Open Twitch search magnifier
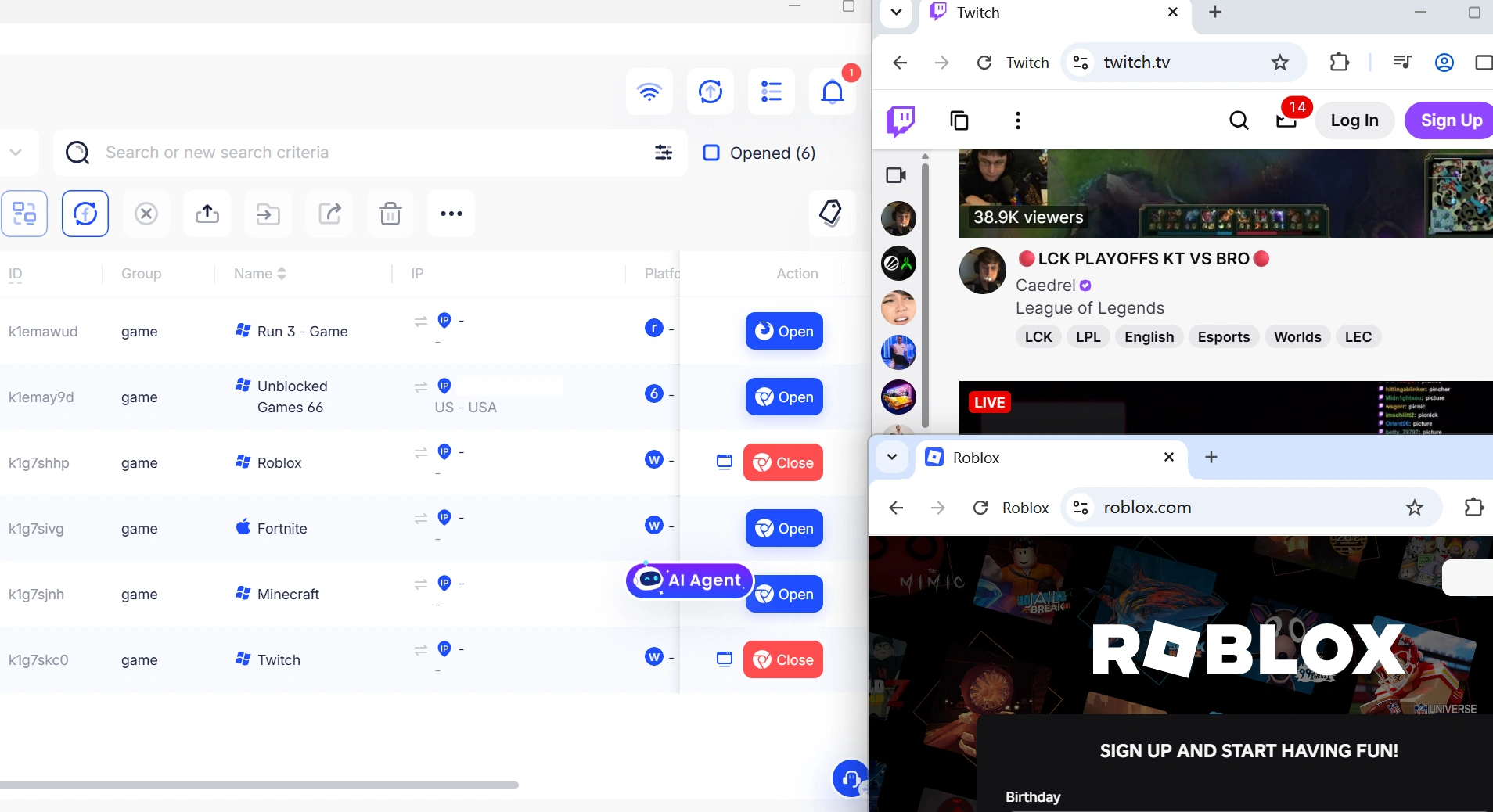Image resolution: width=1493 pixels, height=812 pixels. tap(1239, 120)
